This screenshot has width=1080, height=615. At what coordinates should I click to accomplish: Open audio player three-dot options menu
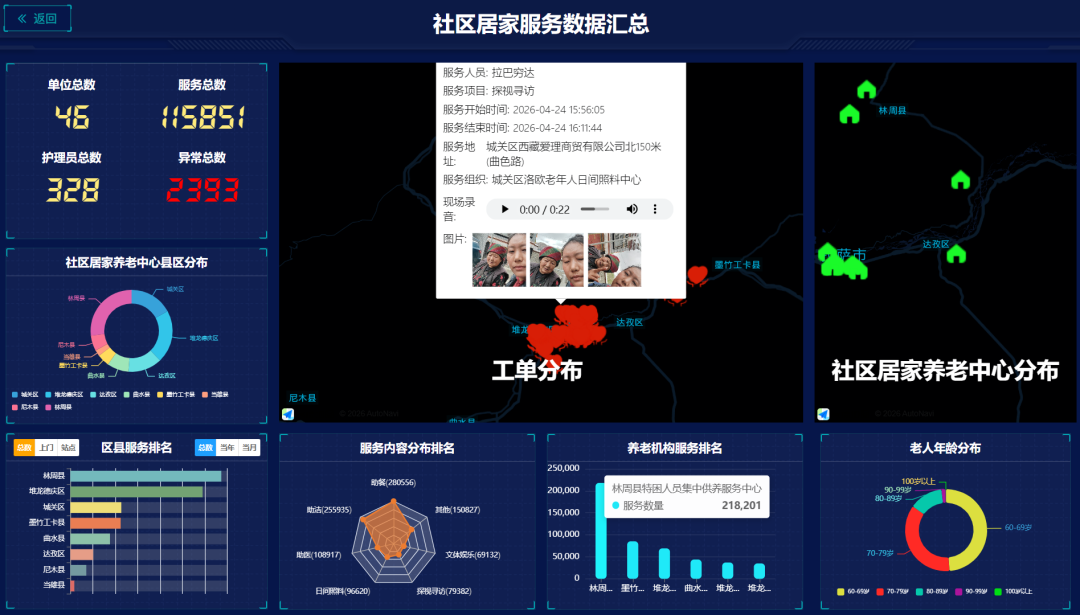coord(656,209)
